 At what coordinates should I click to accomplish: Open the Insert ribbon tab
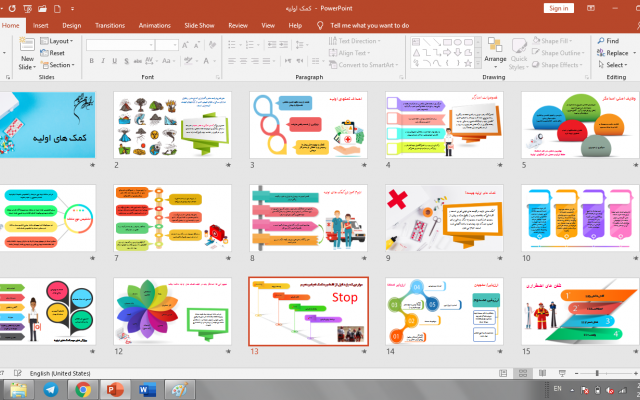pos(40,25)
